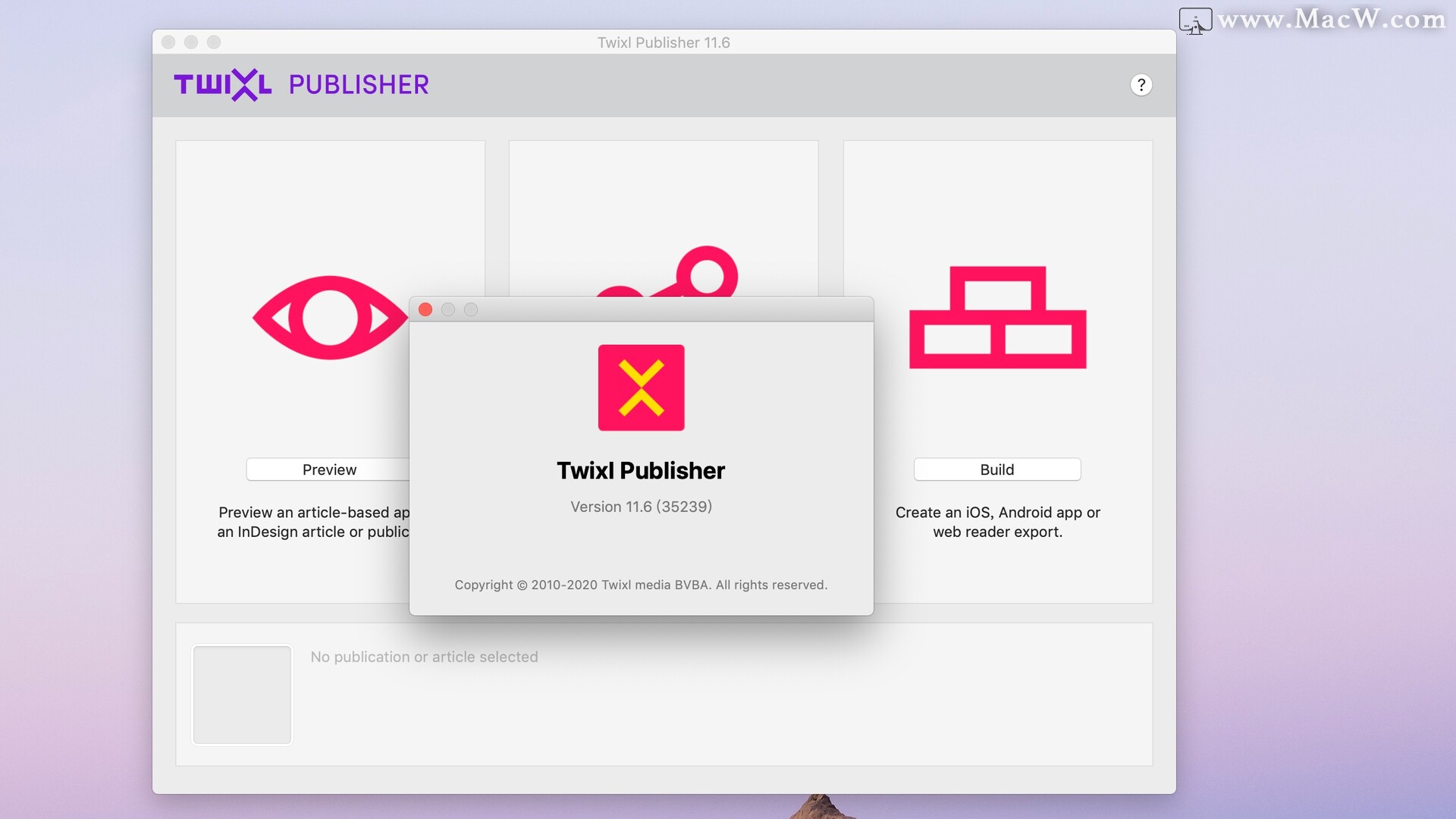Image resolution: width=1456 pixels, height=819 pixels.
Task: Click the 'Preview an article-based' description text
Action: click(x=313, y=522)
